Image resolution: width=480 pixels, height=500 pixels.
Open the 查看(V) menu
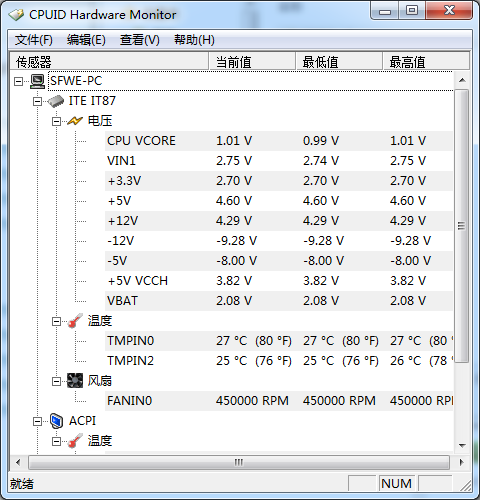(140, 40)
